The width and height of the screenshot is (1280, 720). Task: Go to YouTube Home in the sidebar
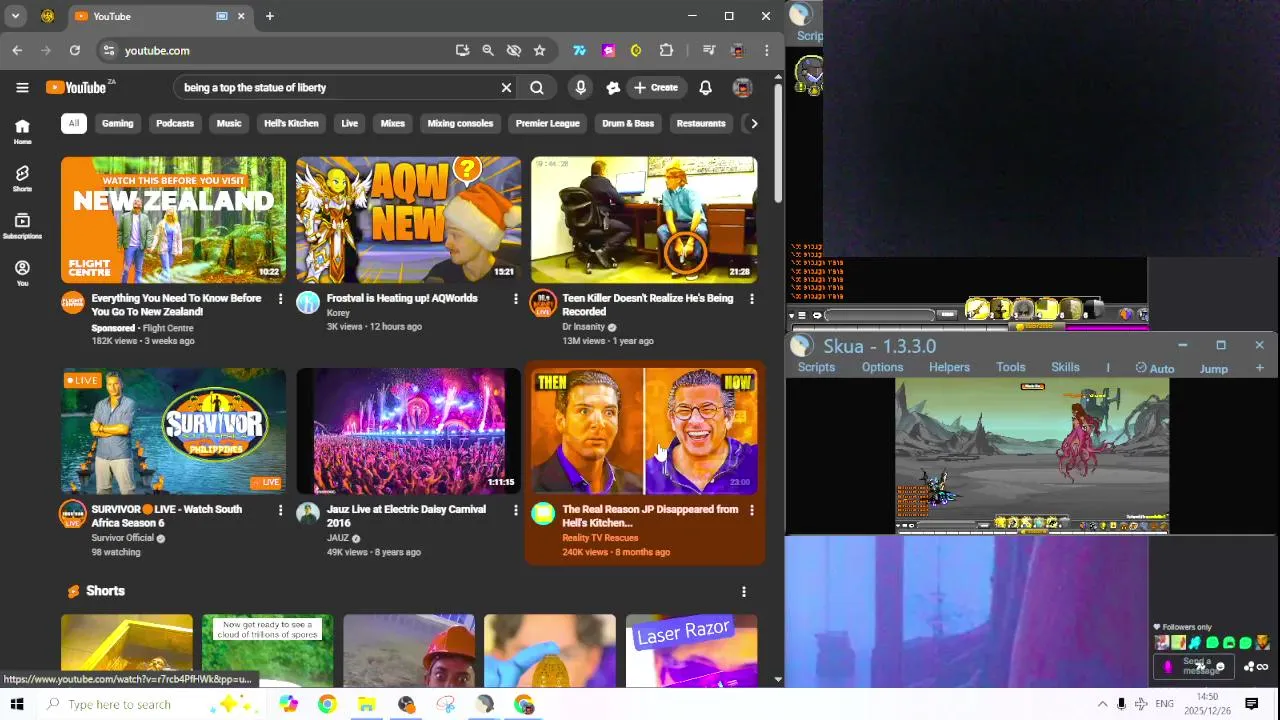coord(22,131)
